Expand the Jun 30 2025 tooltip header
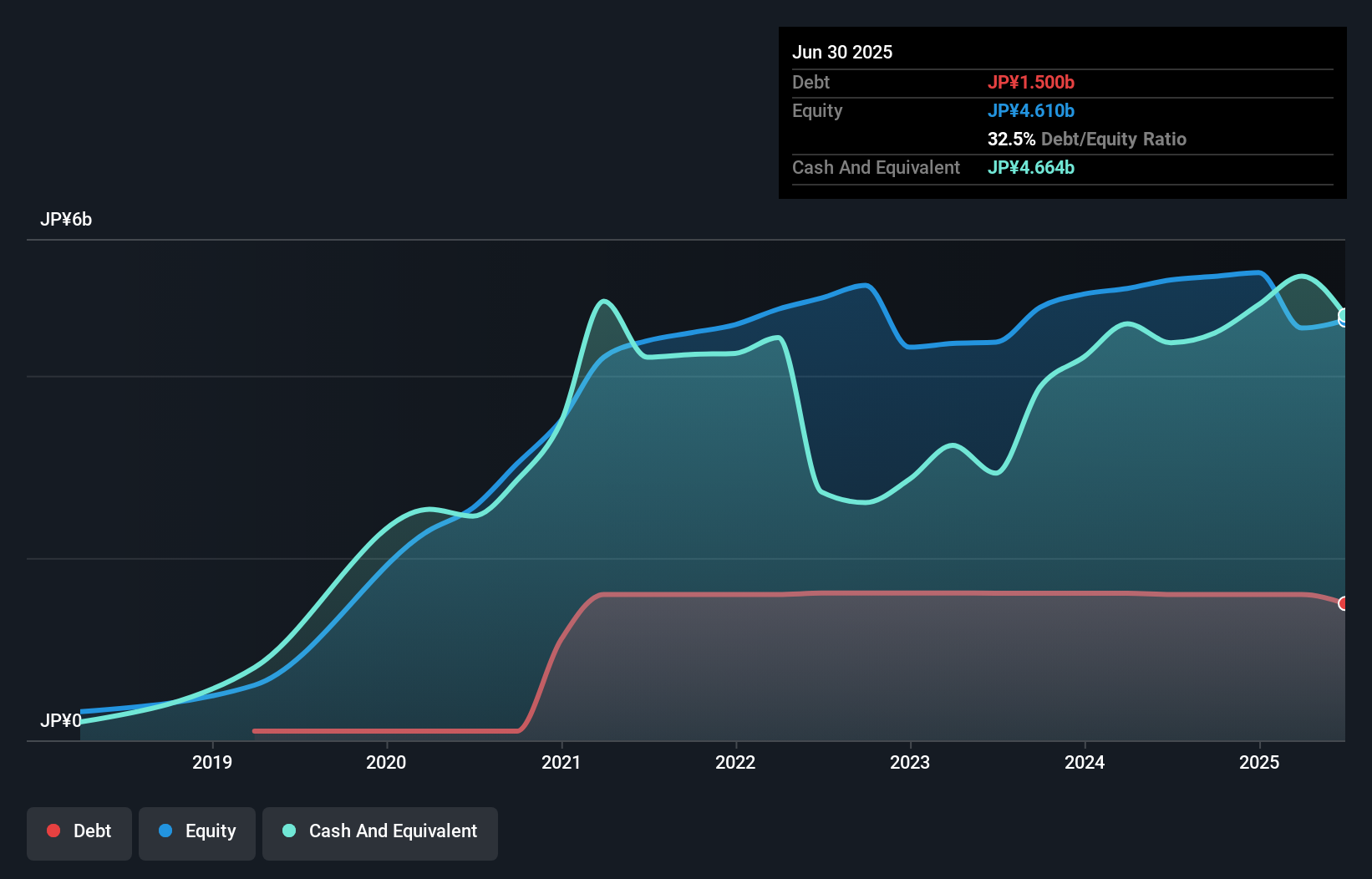The width and height of the screenshot is (1372, 879). pyautogui.click(x=842, y=52)
